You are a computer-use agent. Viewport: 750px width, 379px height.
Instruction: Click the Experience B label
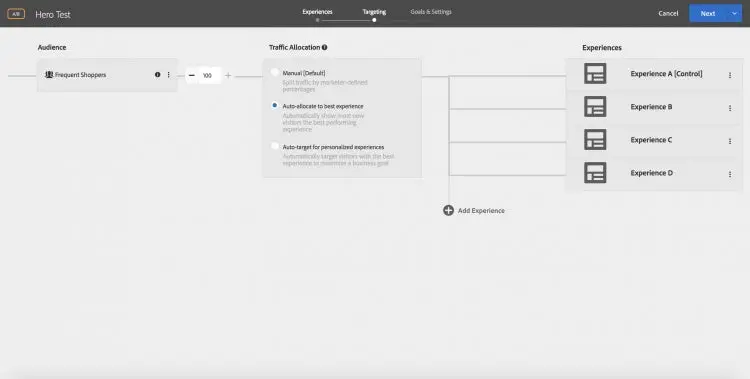[x=651, y=107]
